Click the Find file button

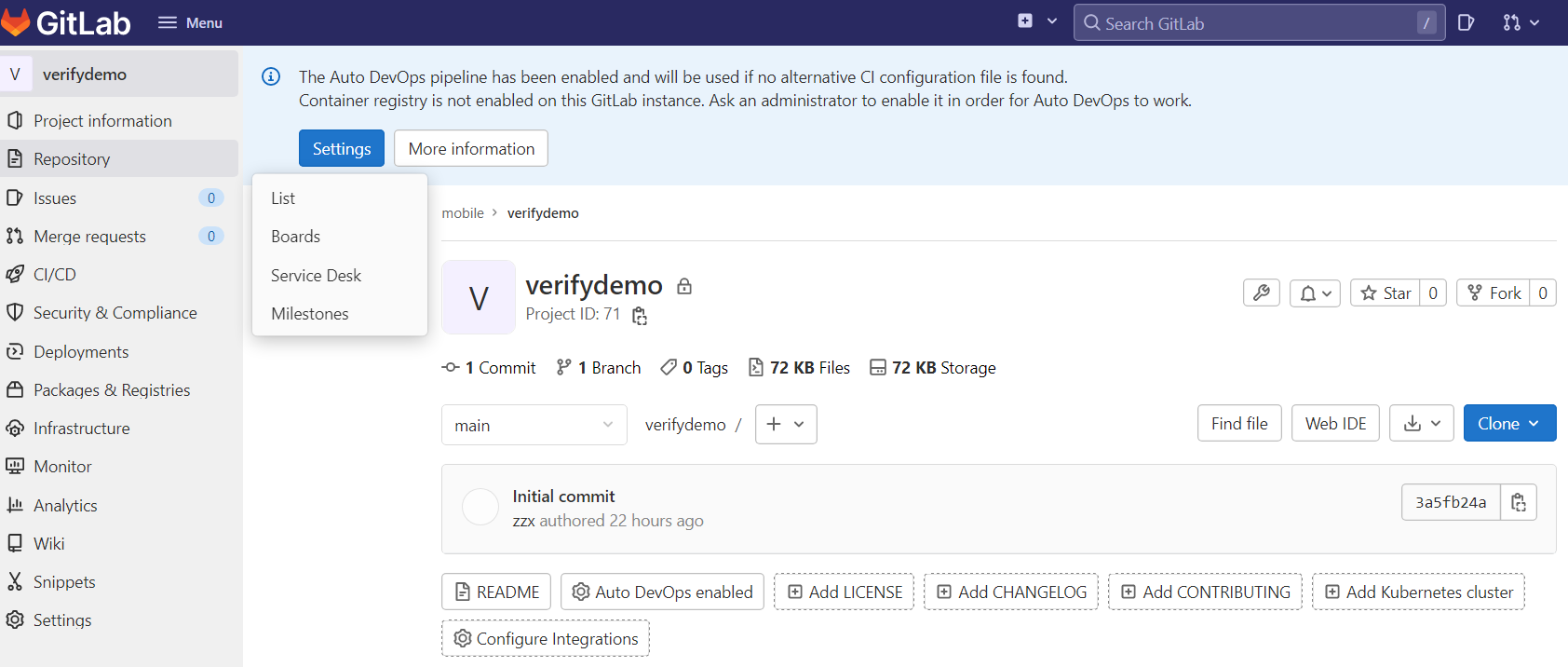[x=1239, y=423]
